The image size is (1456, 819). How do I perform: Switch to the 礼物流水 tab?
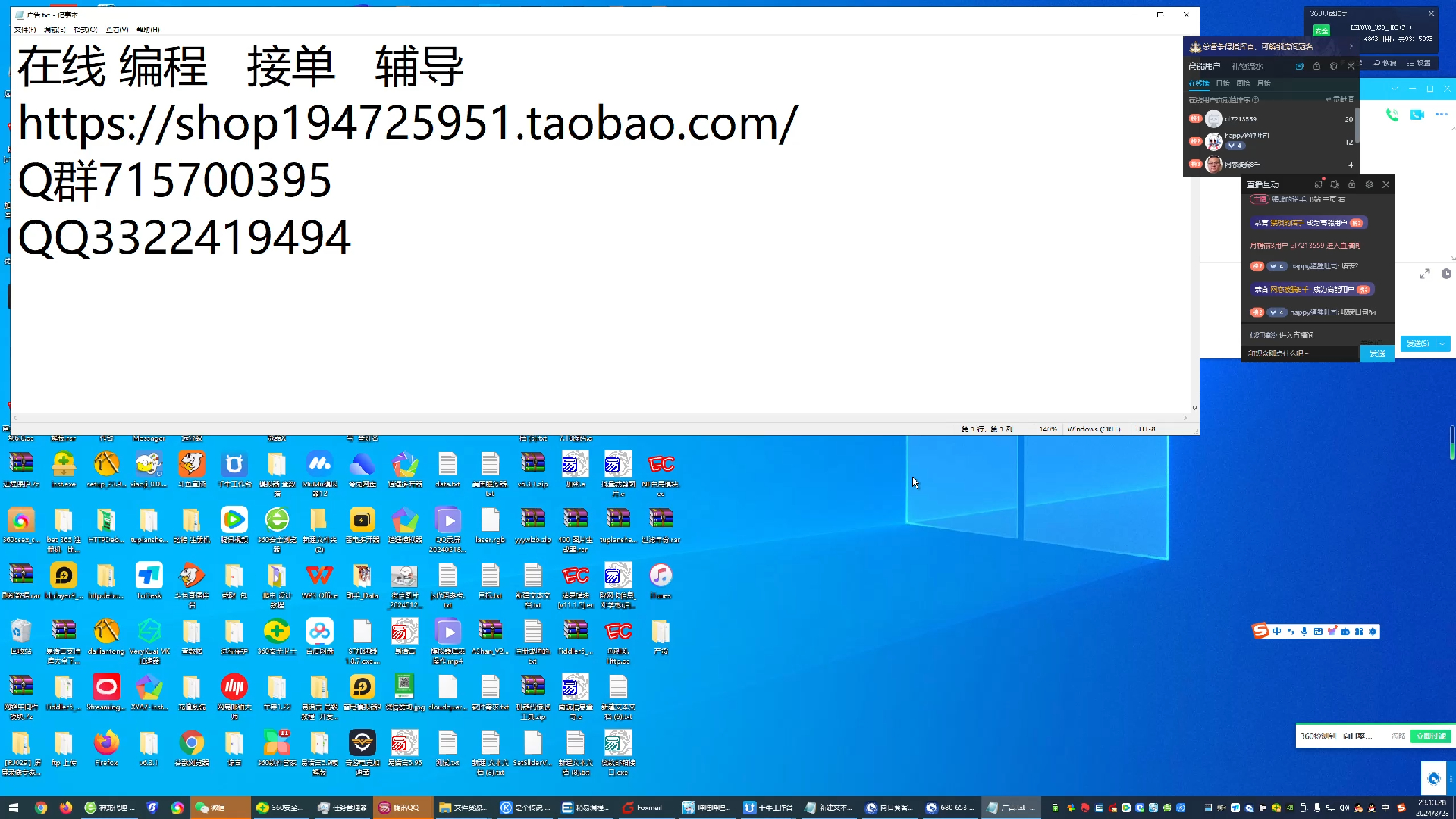tap(1247, 67)
